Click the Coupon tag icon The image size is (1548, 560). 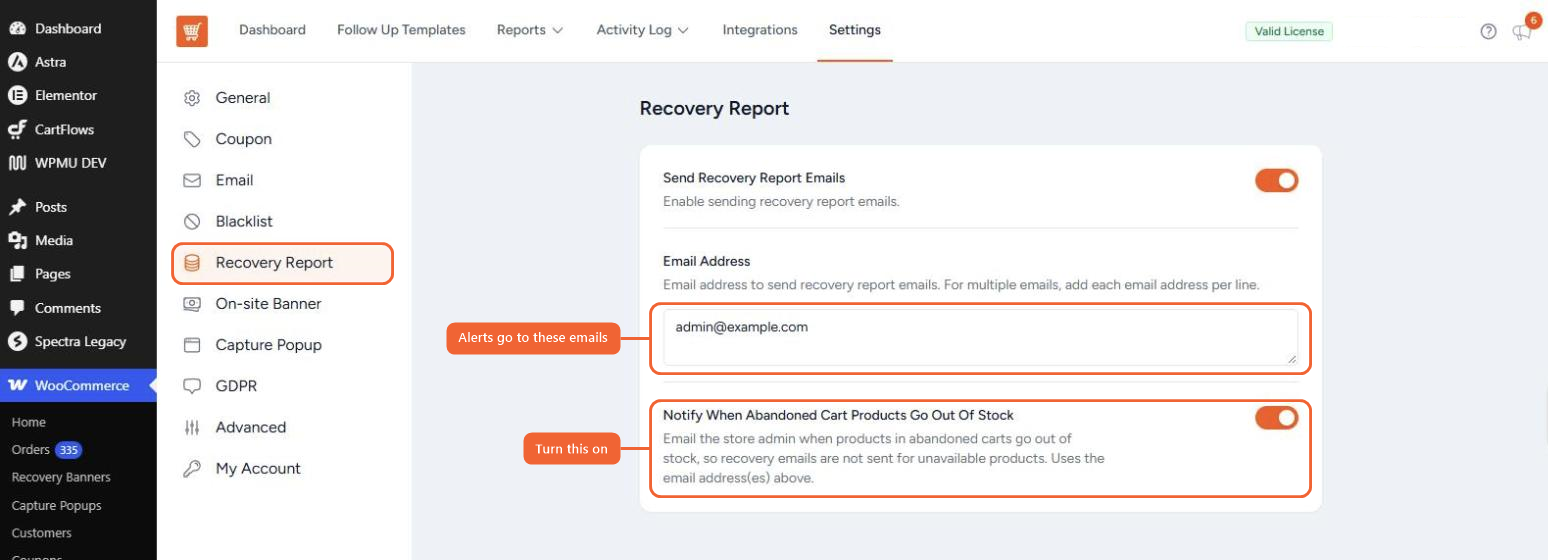[x=193, y=139]
